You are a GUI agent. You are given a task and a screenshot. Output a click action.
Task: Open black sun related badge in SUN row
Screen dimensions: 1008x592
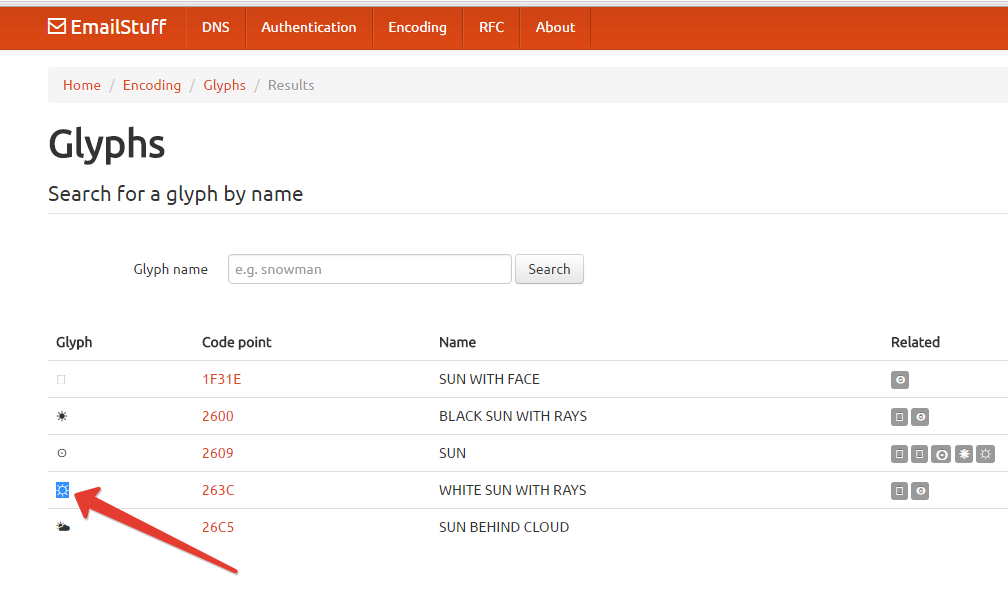[964, 454]
